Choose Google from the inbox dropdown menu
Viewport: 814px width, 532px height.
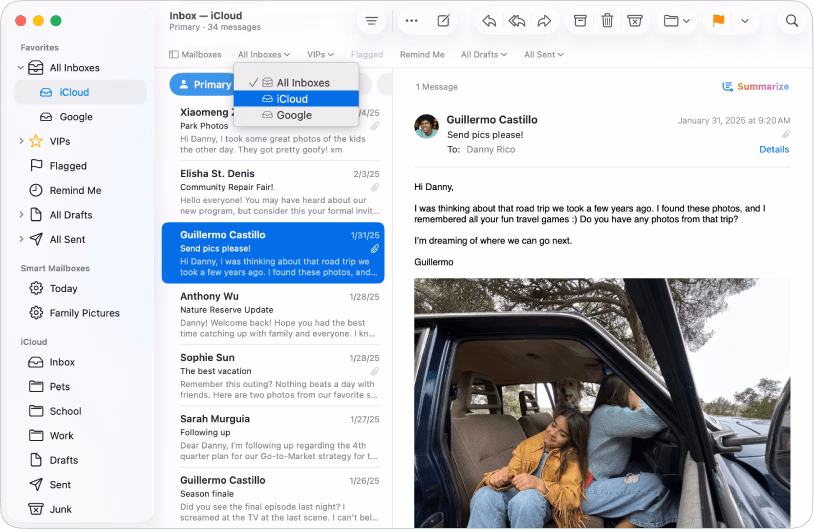296,115
